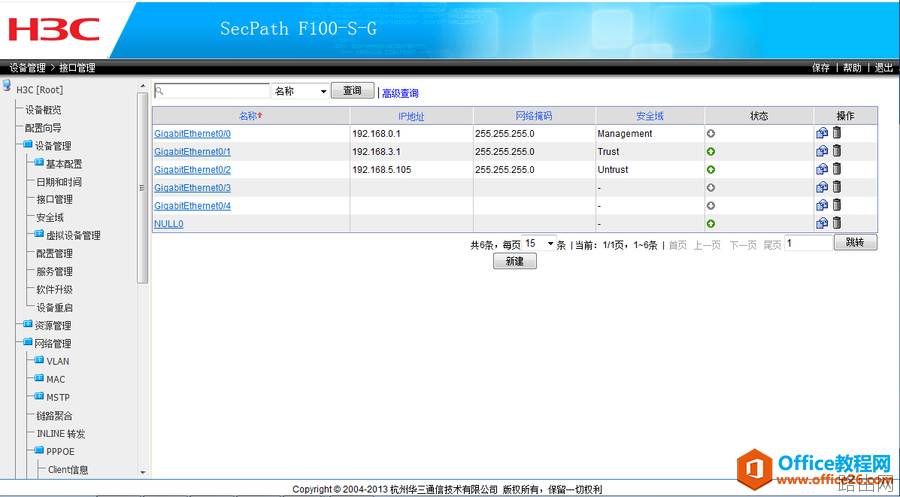
Task: Click the grey status icon of GigabitEthernet0/3
Action: click(x=711, y=188)
